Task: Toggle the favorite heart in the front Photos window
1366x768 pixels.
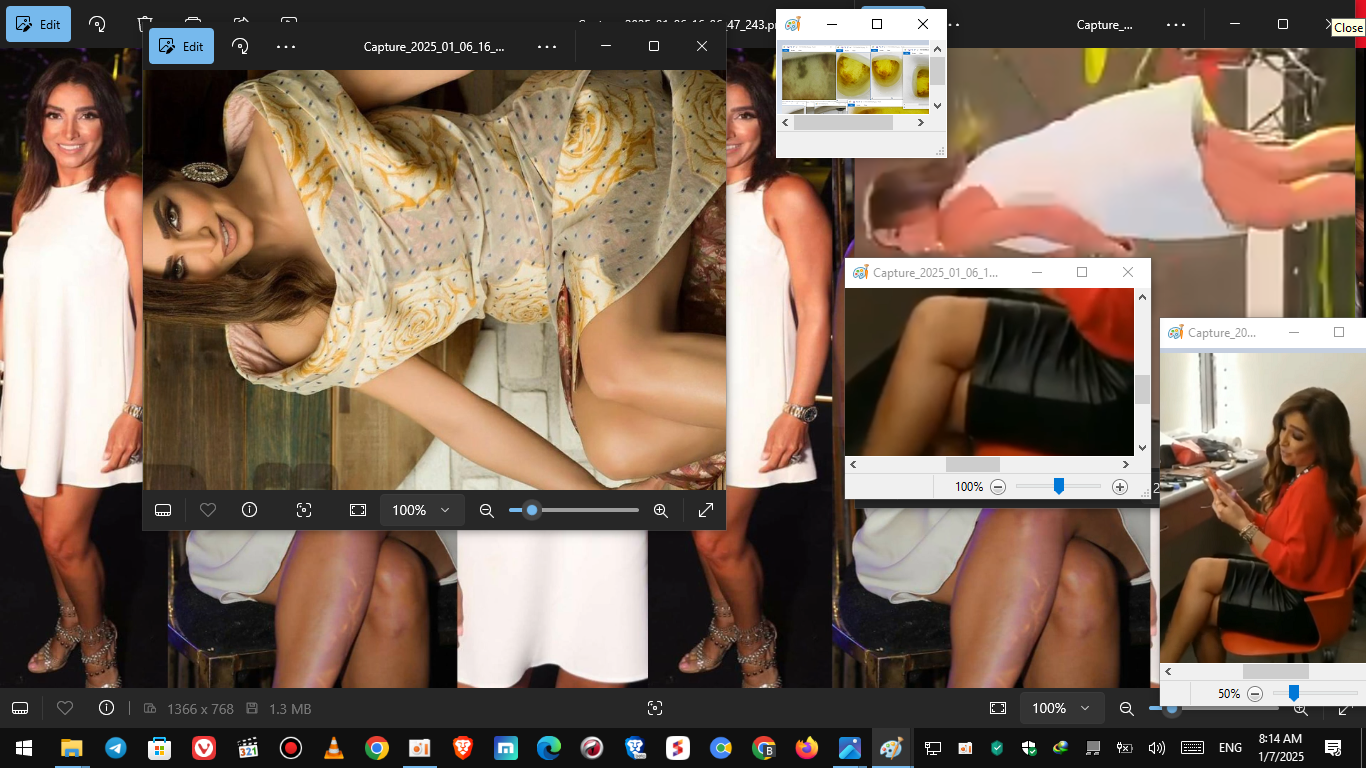Action: (x=208, y=510)
